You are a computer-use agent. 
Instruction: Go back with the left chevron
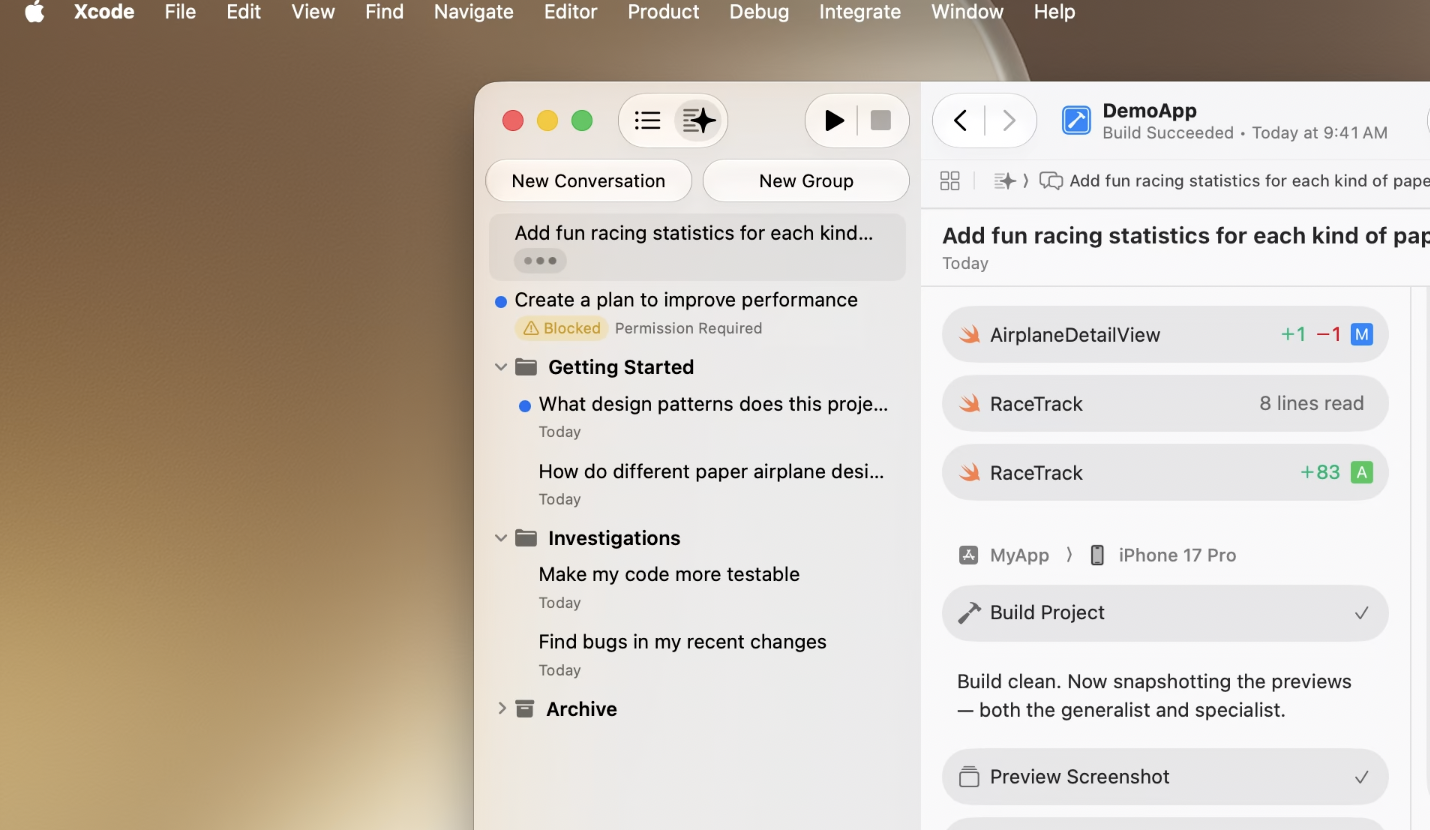click(x=960, y=121)
